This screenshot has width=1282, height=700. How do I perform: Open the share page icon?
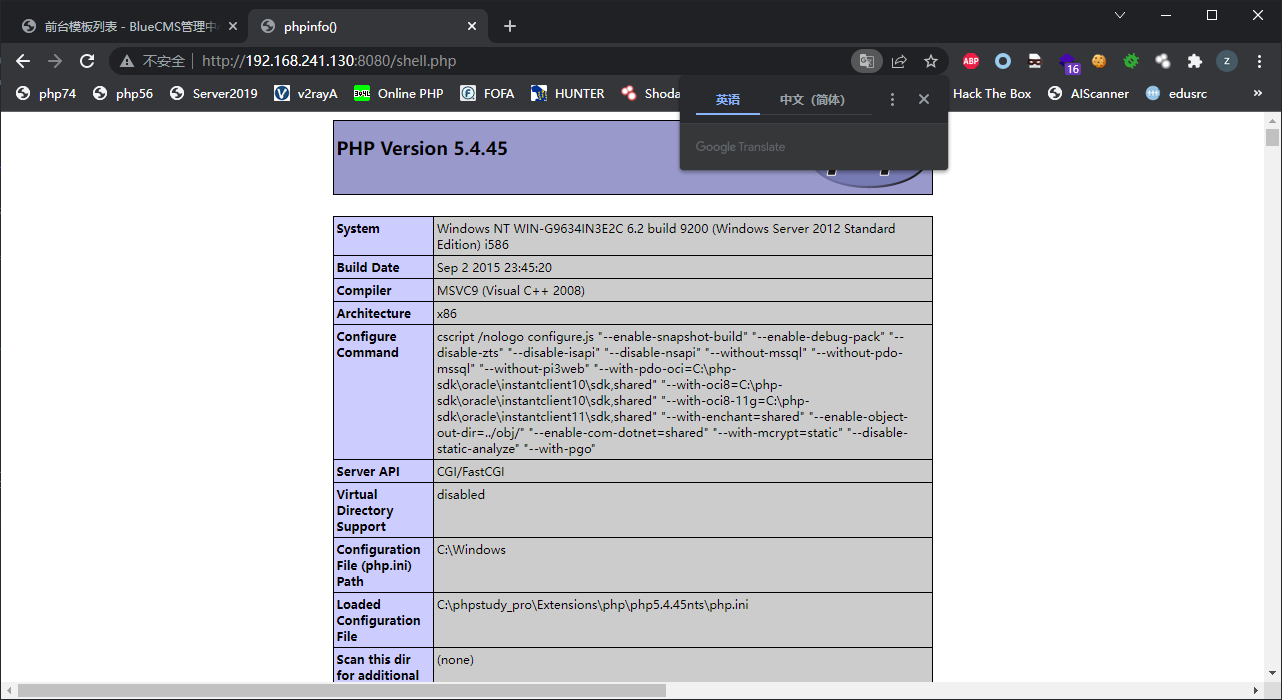(x=899, y=61)
